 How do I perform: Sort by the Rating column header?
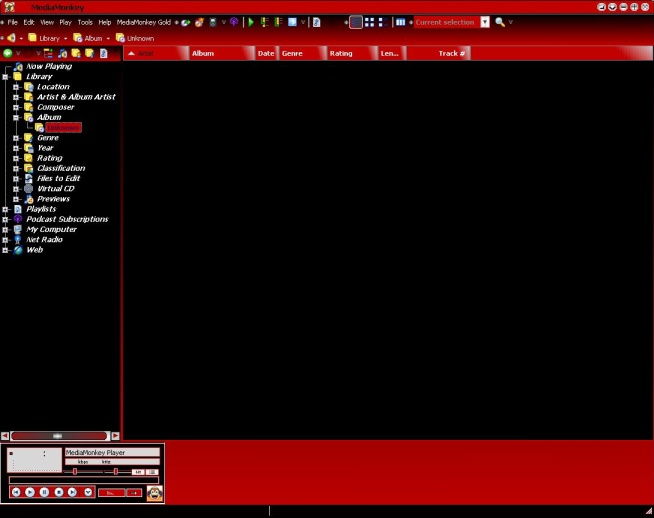(351, 53)
